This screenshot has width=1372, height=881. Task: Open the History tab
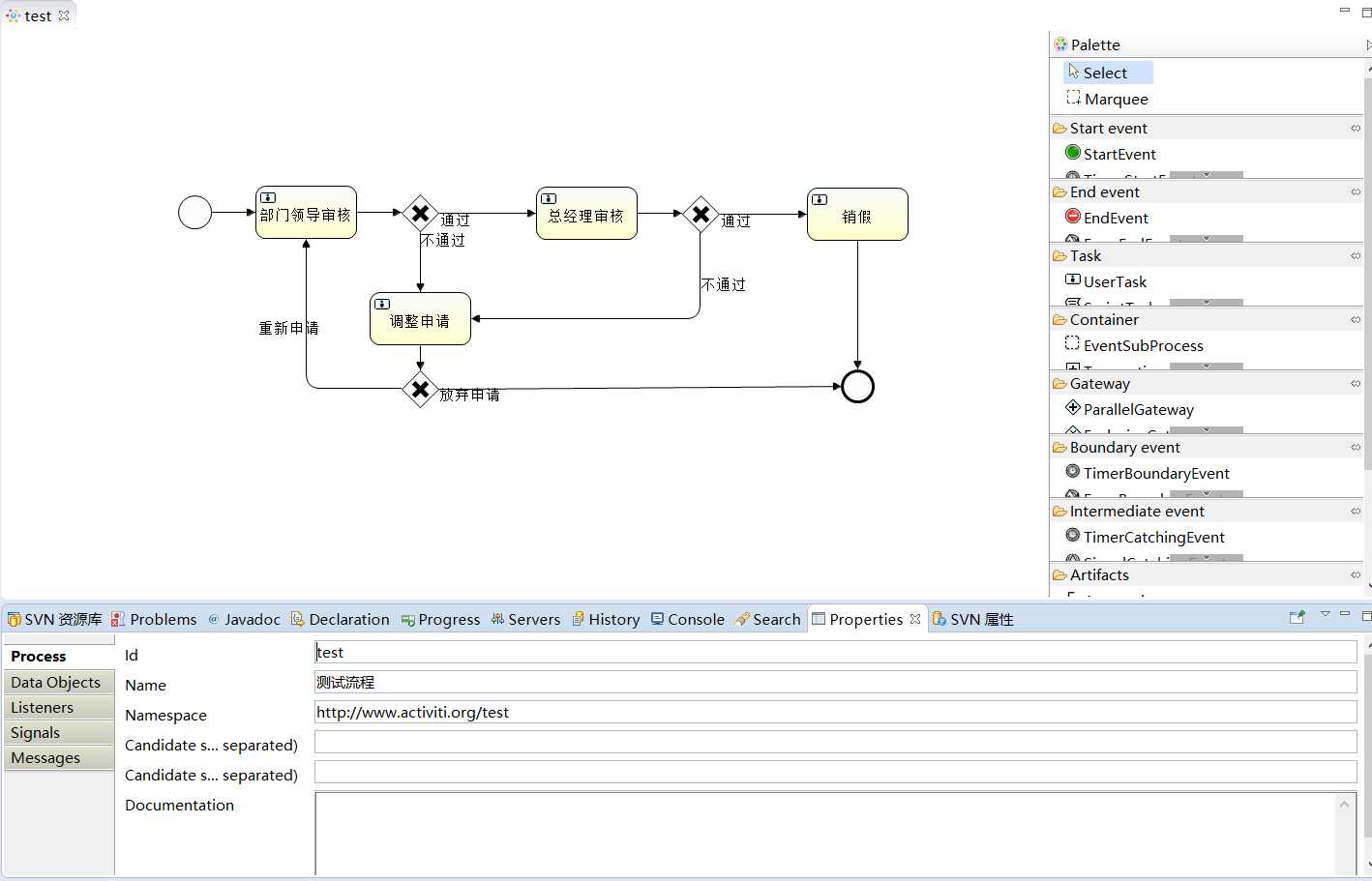[x=606, y=619]
